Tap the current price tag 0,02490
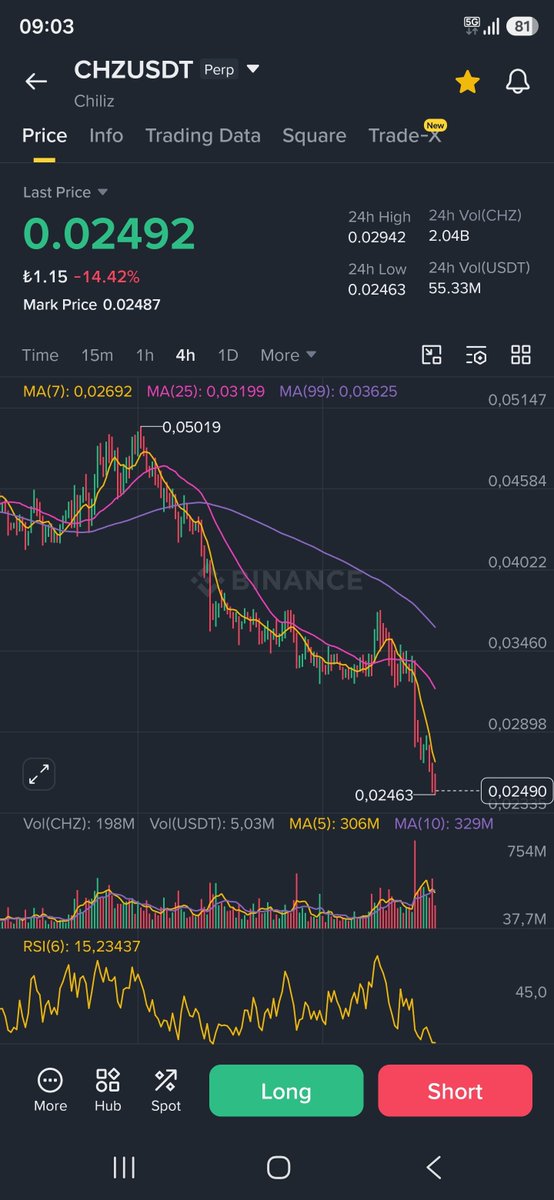Viewport: 554px width, 1200px height. 516,791
